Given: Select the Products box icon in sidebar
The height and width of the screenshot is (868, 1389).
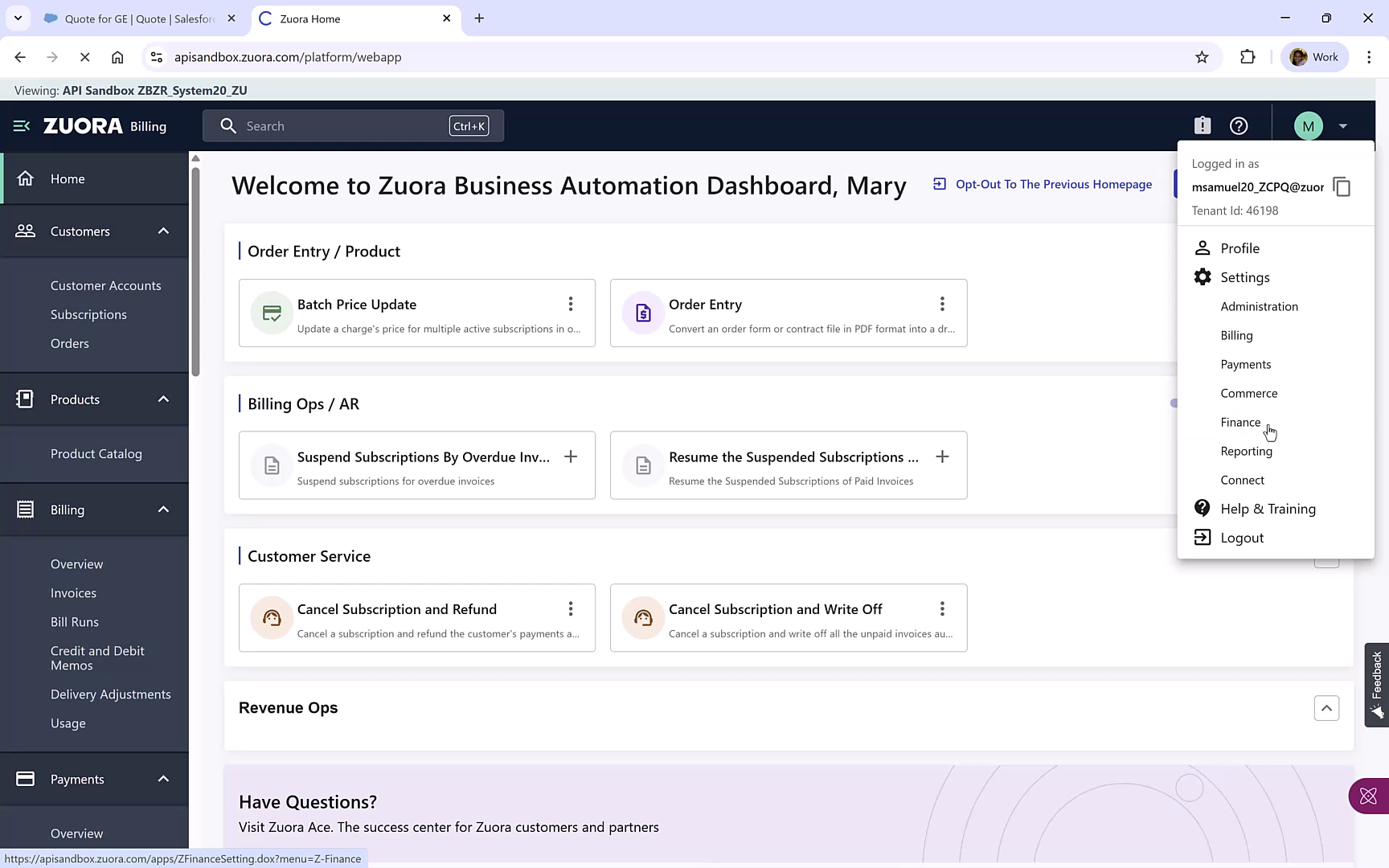Looking at the screenshot, I should [x=25, y=399].
